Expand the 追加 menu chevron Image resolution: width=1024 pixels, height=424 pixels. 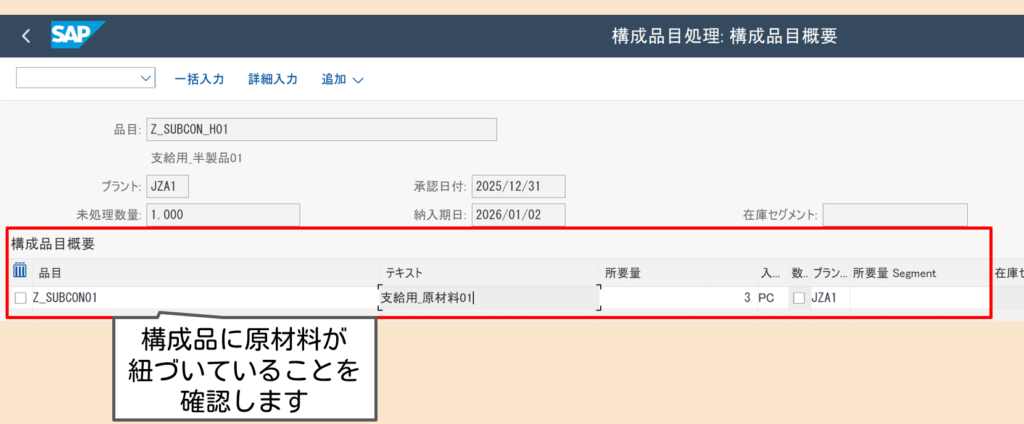click(357, 80)
